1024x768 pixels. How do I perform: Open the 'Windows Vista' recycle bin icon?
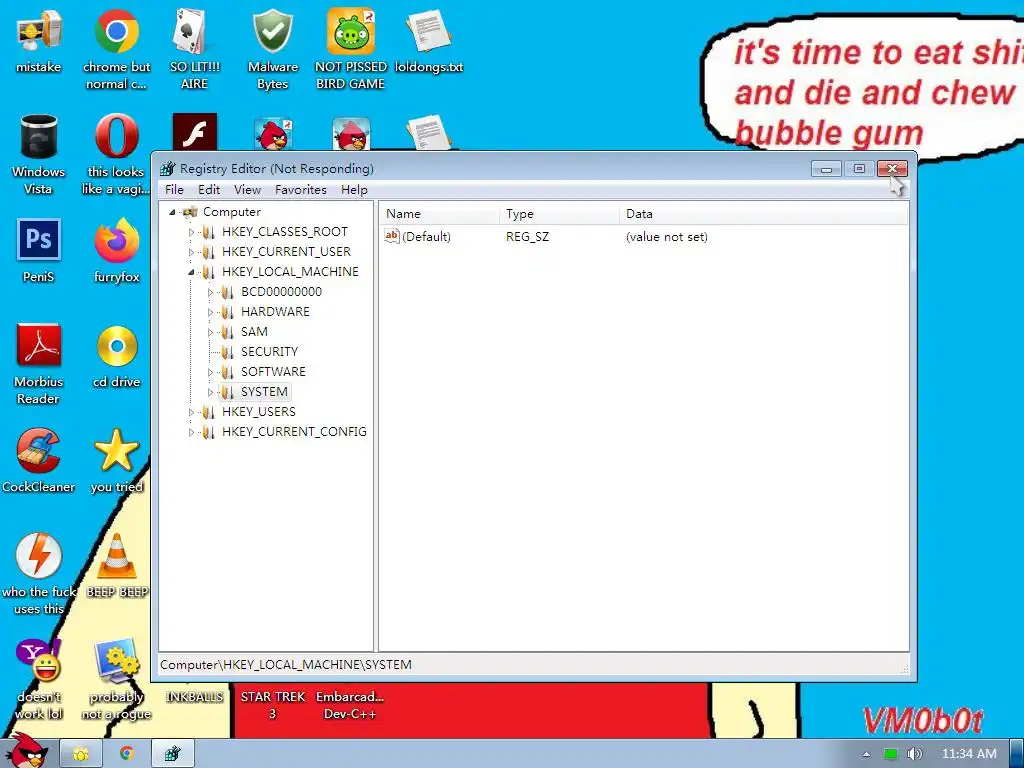pyautogui.click(x=39, y=154)
